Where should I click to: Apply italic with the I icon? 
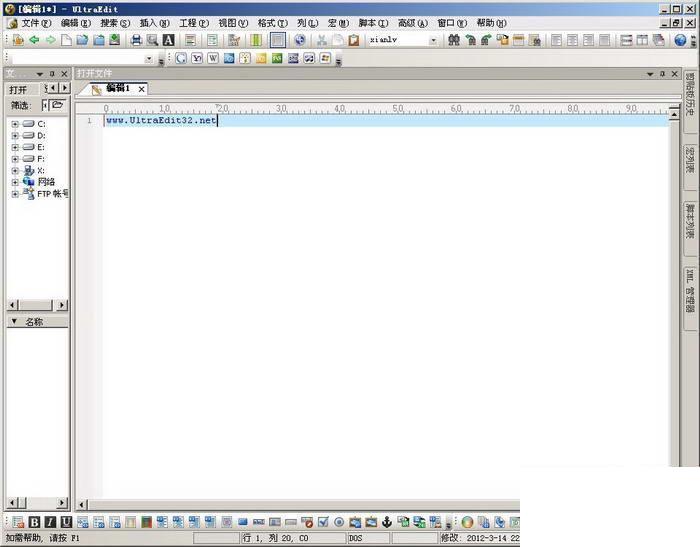[x=50, y=522]
